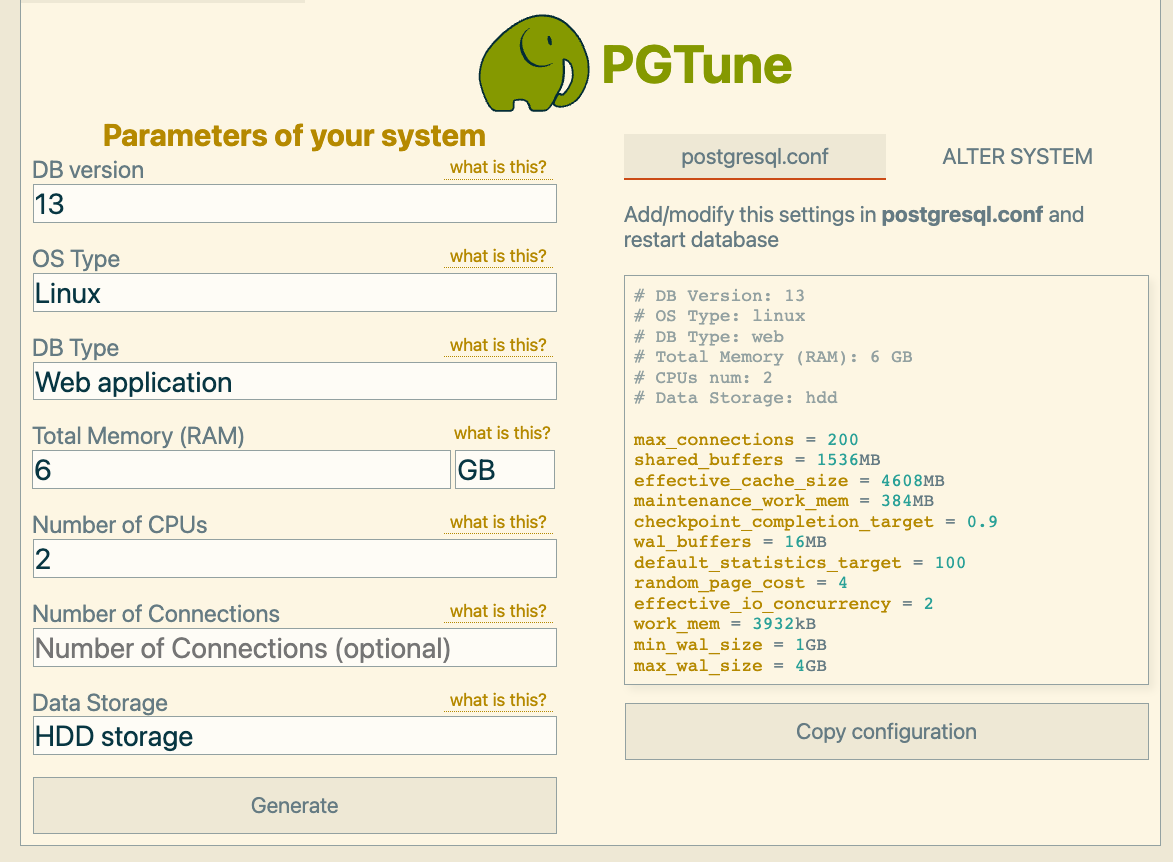Screen dimensions: 1173x862
Task: Click the 'Data Storage' field label
Action: [100, 703]
